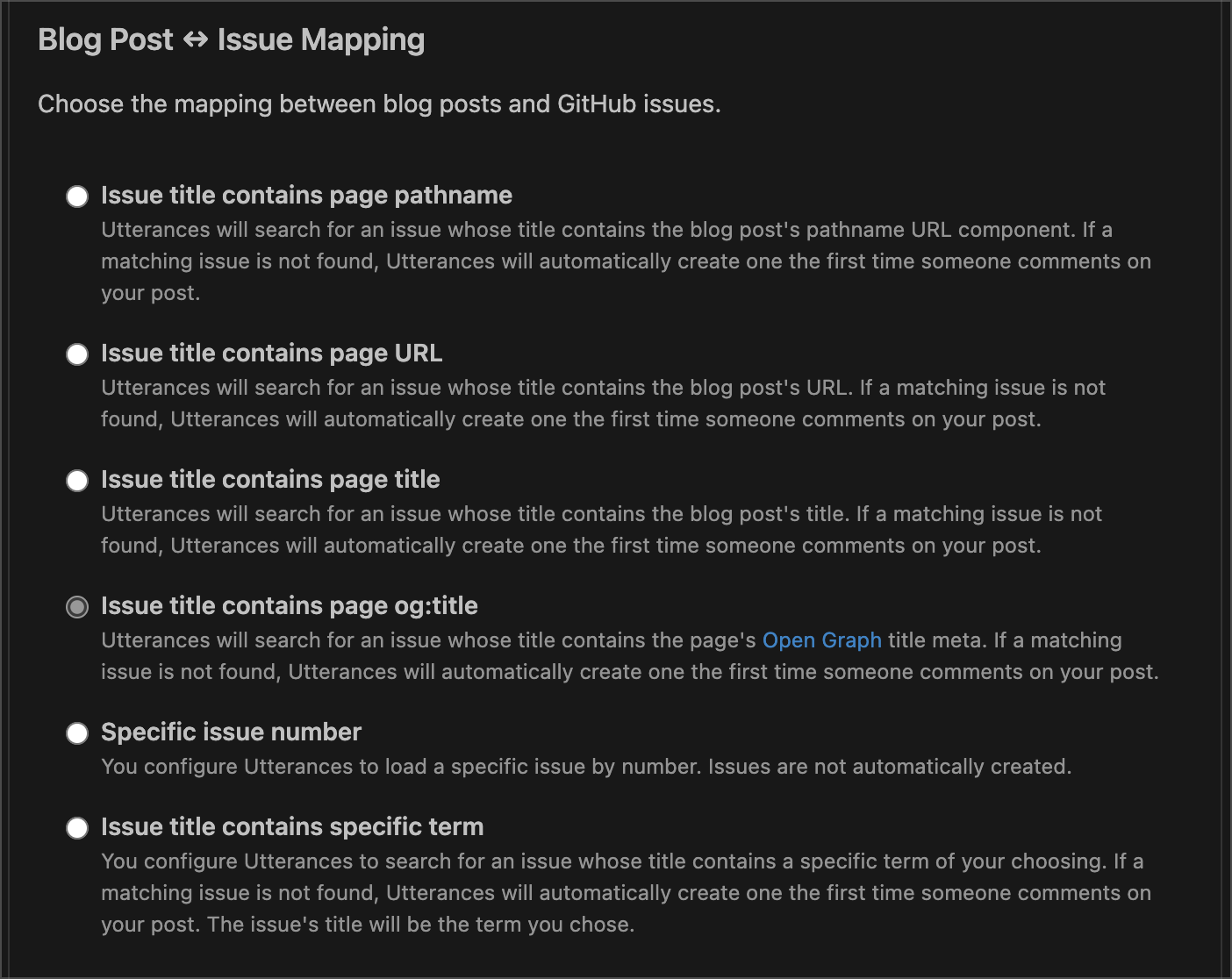The image size is (1232, 979).
Task: Select the 'Issue title contains page pathname' radio button
Action: point(77,196)
